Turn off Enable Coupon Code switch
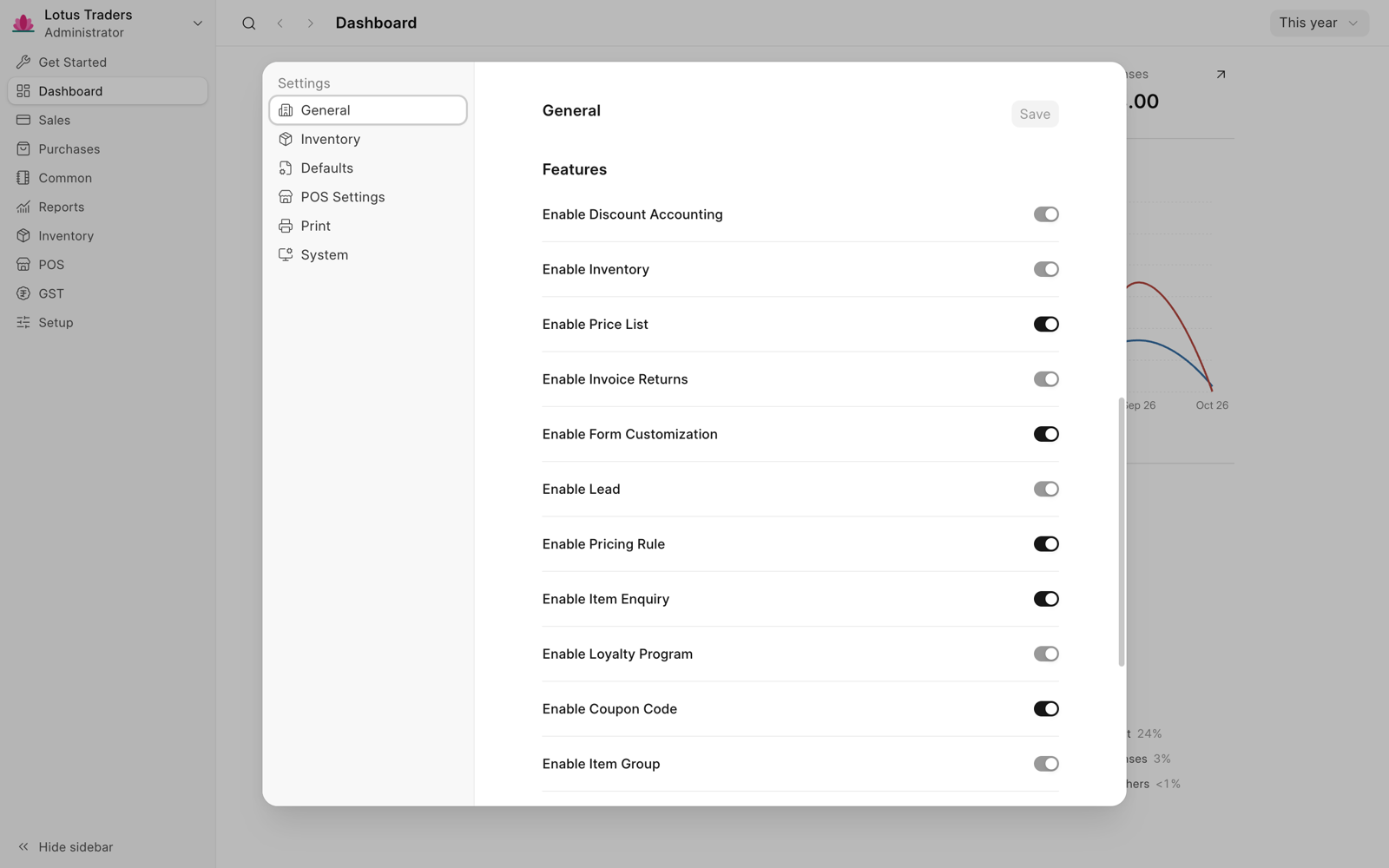The width and height of the screenshot is (1389, 868). coord(1046,709)
